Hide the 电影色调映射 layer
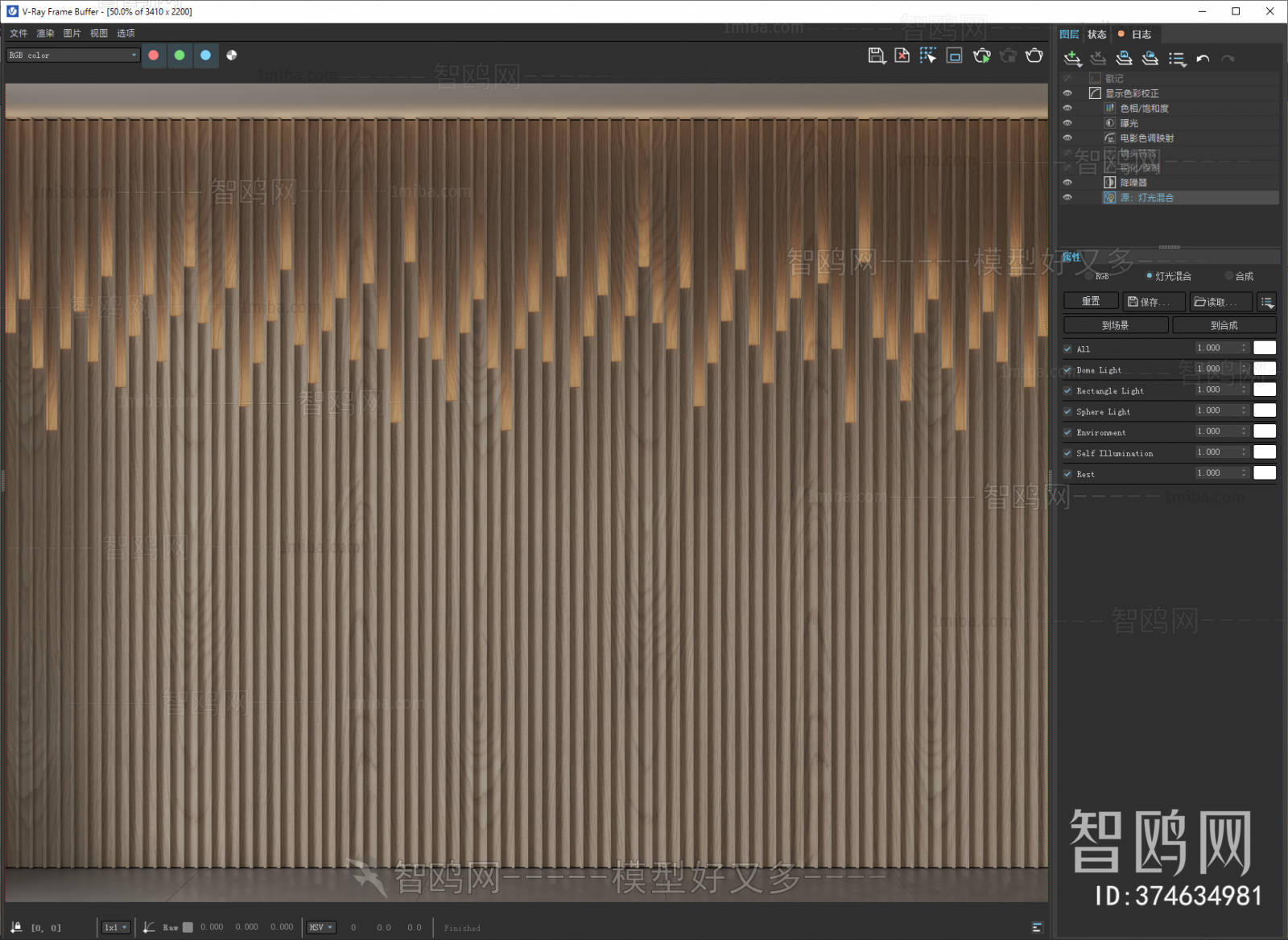This screenshot has width=1288, height=940. pyautogui.click(x=1067, y=138)
